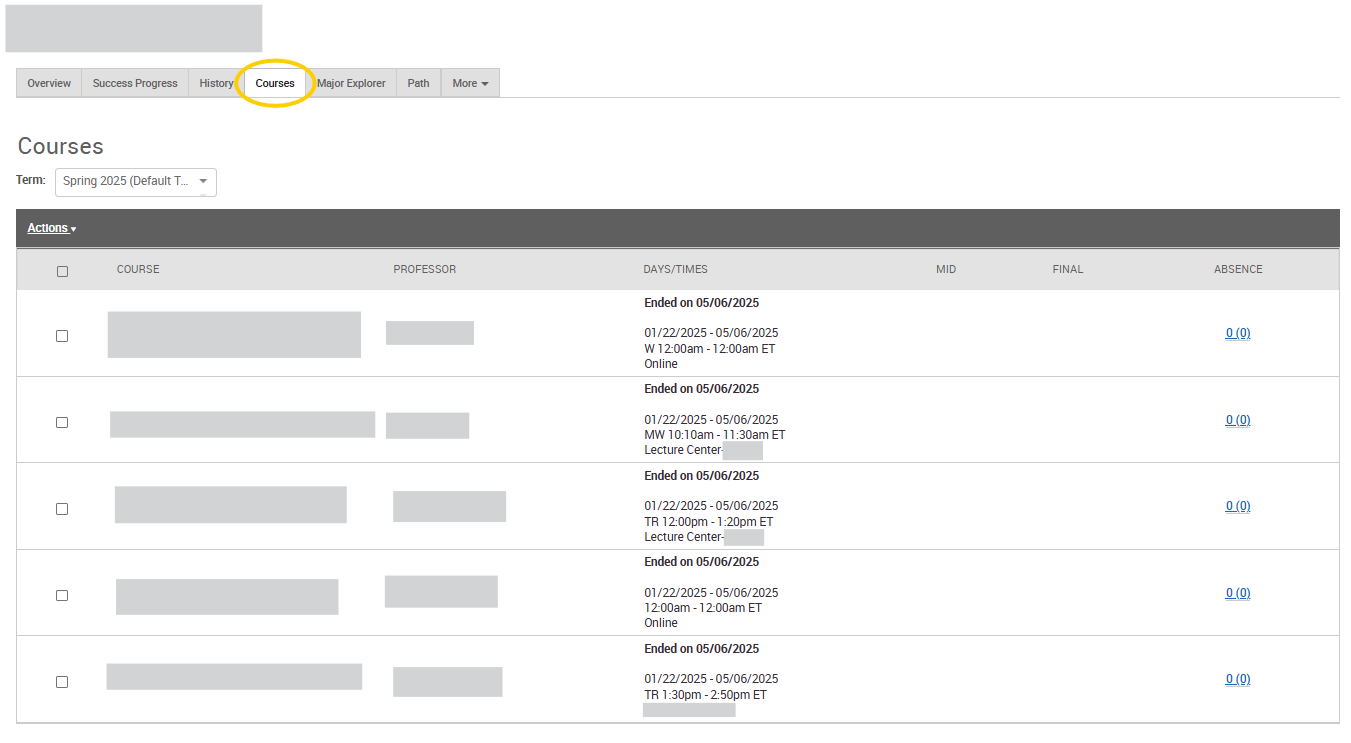
Task: Select checkbox for the TR 1:30pm course
Action: click(x=62, y=682)
